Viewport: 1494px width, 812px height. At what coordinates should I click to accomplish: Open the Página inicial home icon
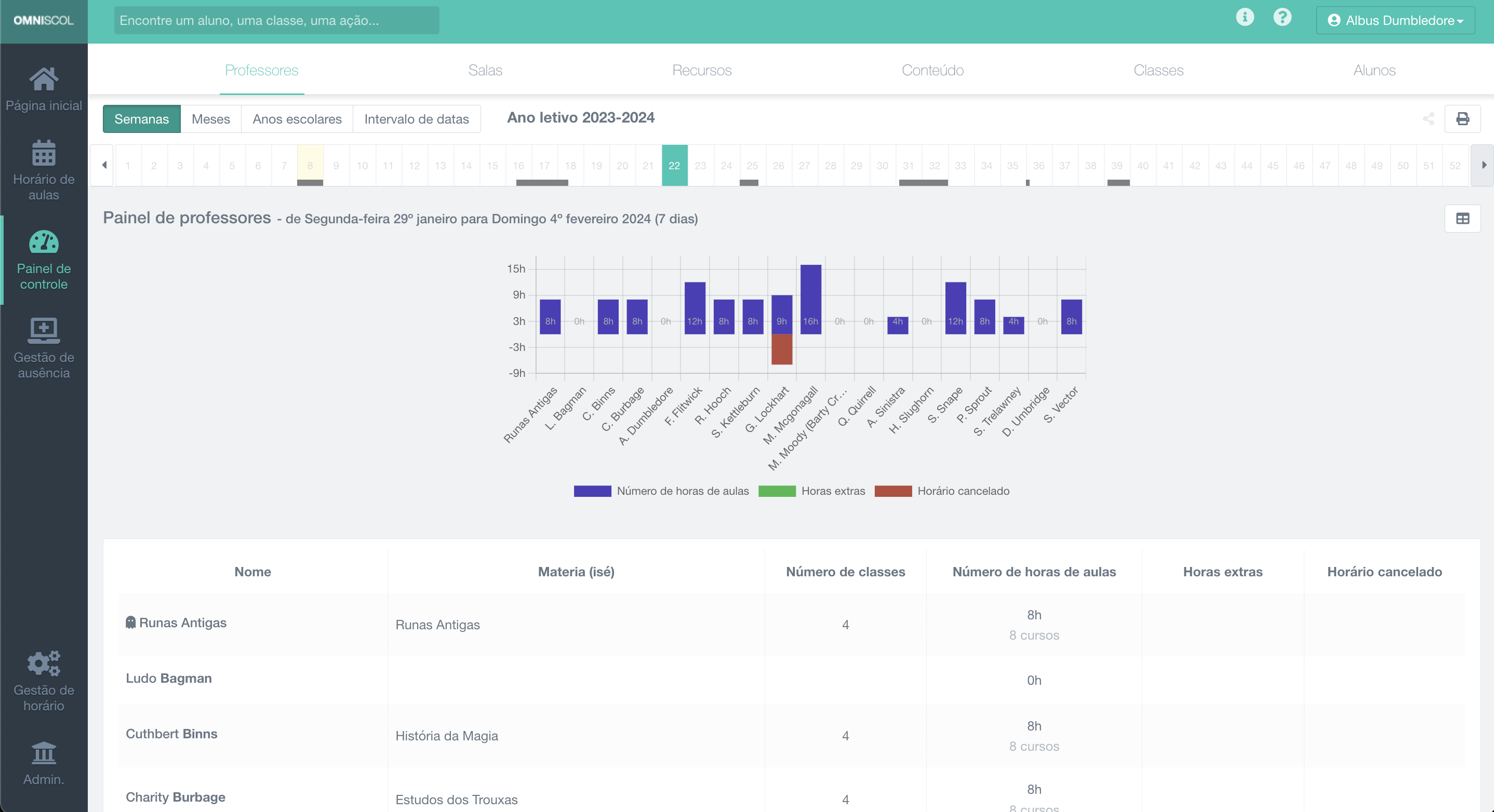pos(44,79)
